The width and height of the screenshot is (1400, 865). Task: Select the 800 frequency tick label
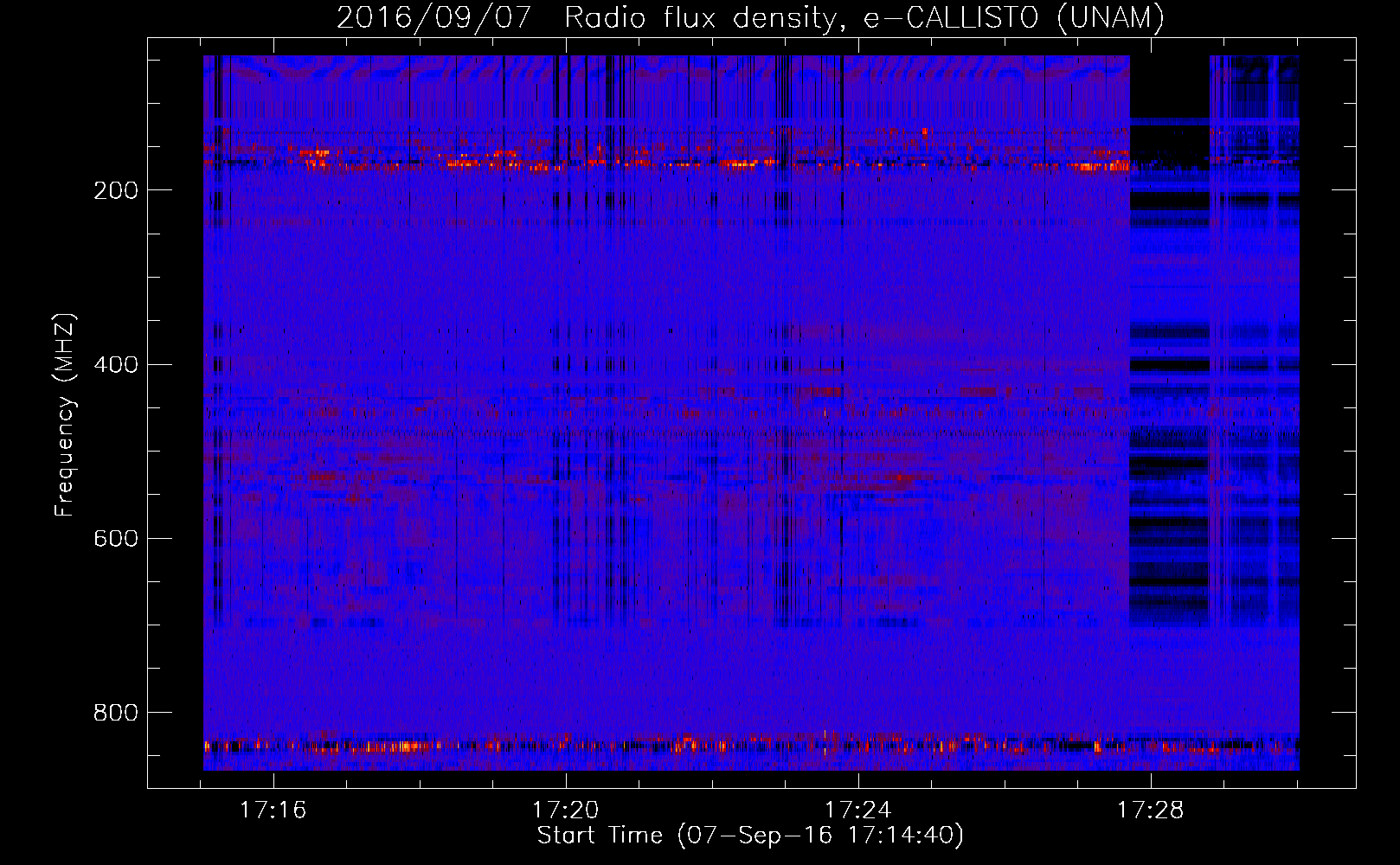116,713
